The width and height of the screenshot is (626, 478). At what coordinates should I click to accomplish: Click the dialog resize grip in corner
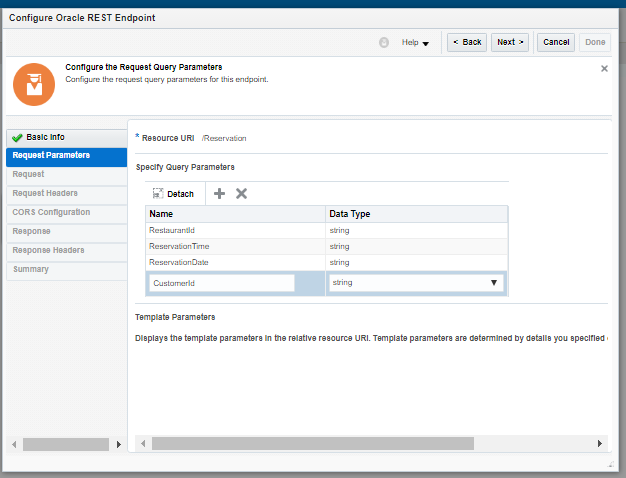[x=611, y=464]
